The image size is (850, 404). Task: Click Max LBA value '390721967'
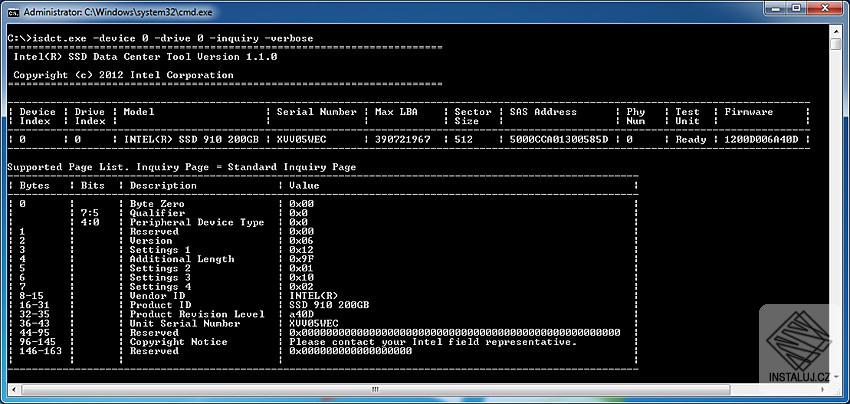click(403, 139)
